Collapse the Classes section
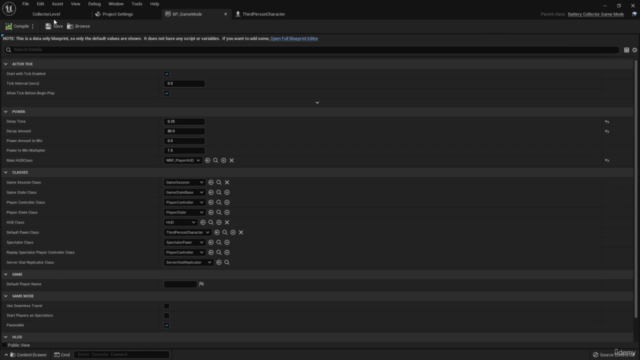 point(6,173)
